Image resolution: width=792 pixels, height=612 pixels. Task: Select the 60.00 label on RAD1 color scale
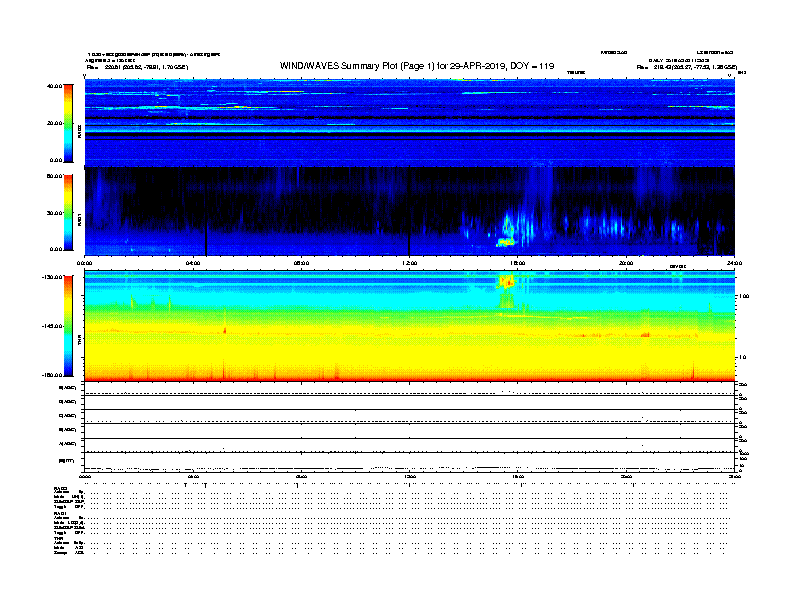click(54, 176)
